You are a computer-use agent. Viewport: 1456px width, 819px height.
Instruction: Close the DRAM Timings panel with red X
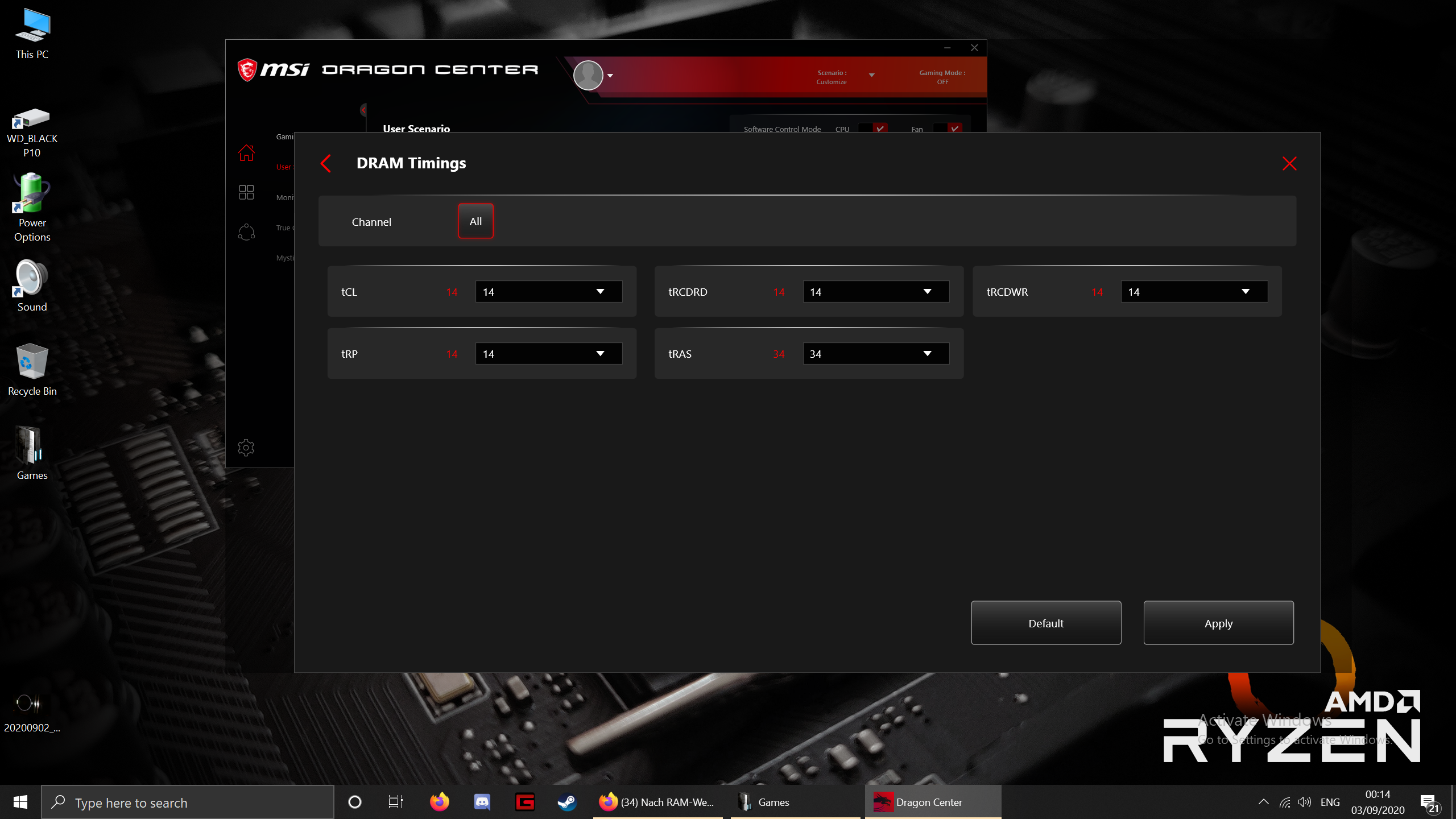tap(1289, 164)
